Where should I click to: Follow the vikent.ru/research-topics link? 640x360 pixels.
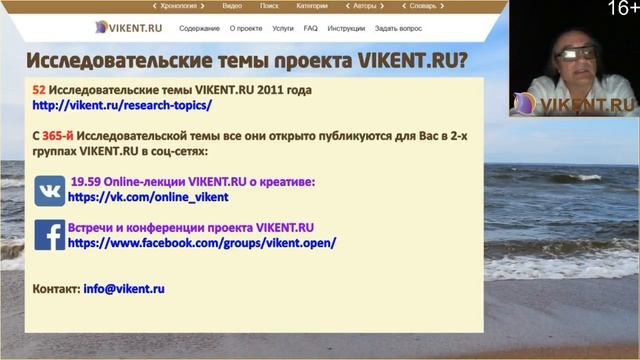(122, 105)
